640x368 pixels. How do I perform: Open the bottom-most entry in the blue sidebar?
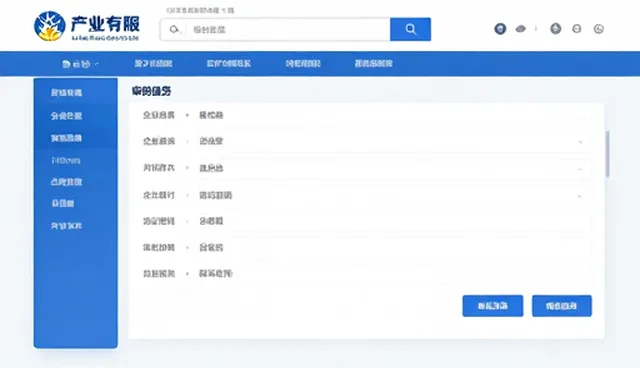(x=66, y=226)
